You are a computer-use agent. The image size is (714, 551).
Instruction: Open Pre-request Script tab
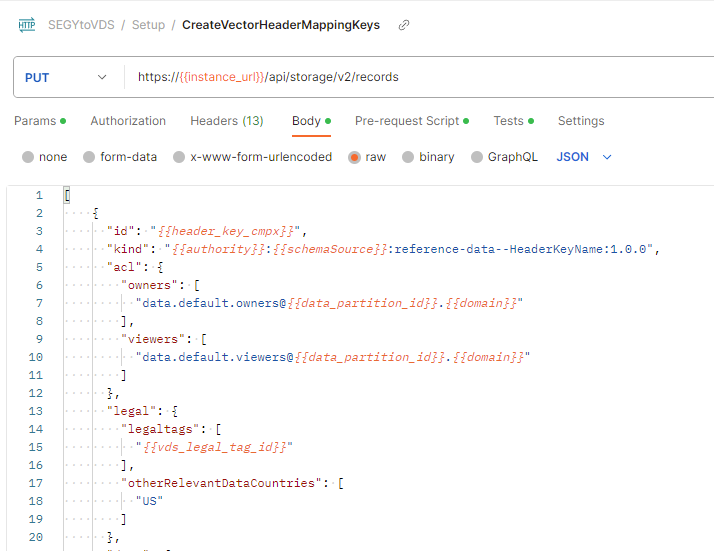pos(412,121)
